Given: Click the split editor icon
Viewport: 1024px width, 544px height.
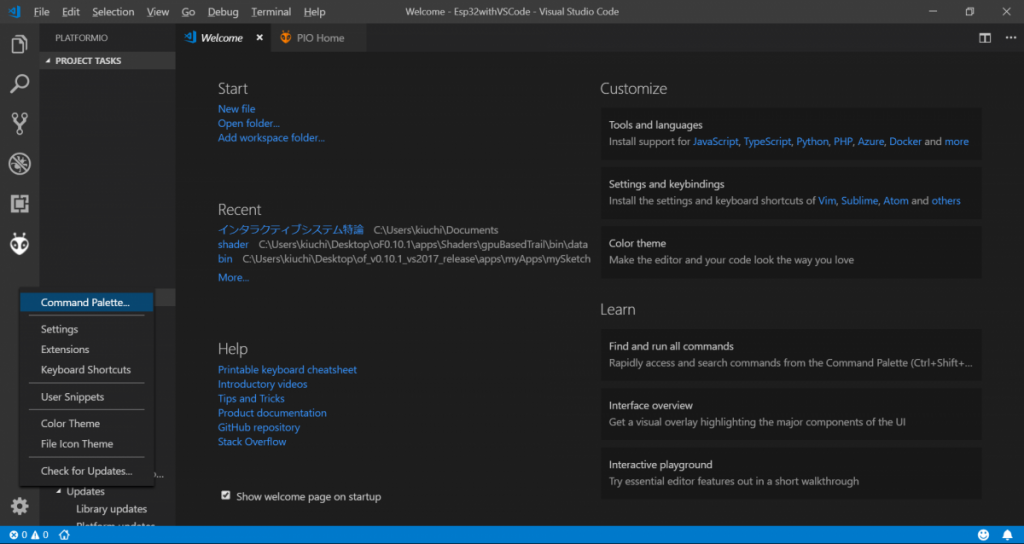Looking at the screenshot, I should click(985, 38).
